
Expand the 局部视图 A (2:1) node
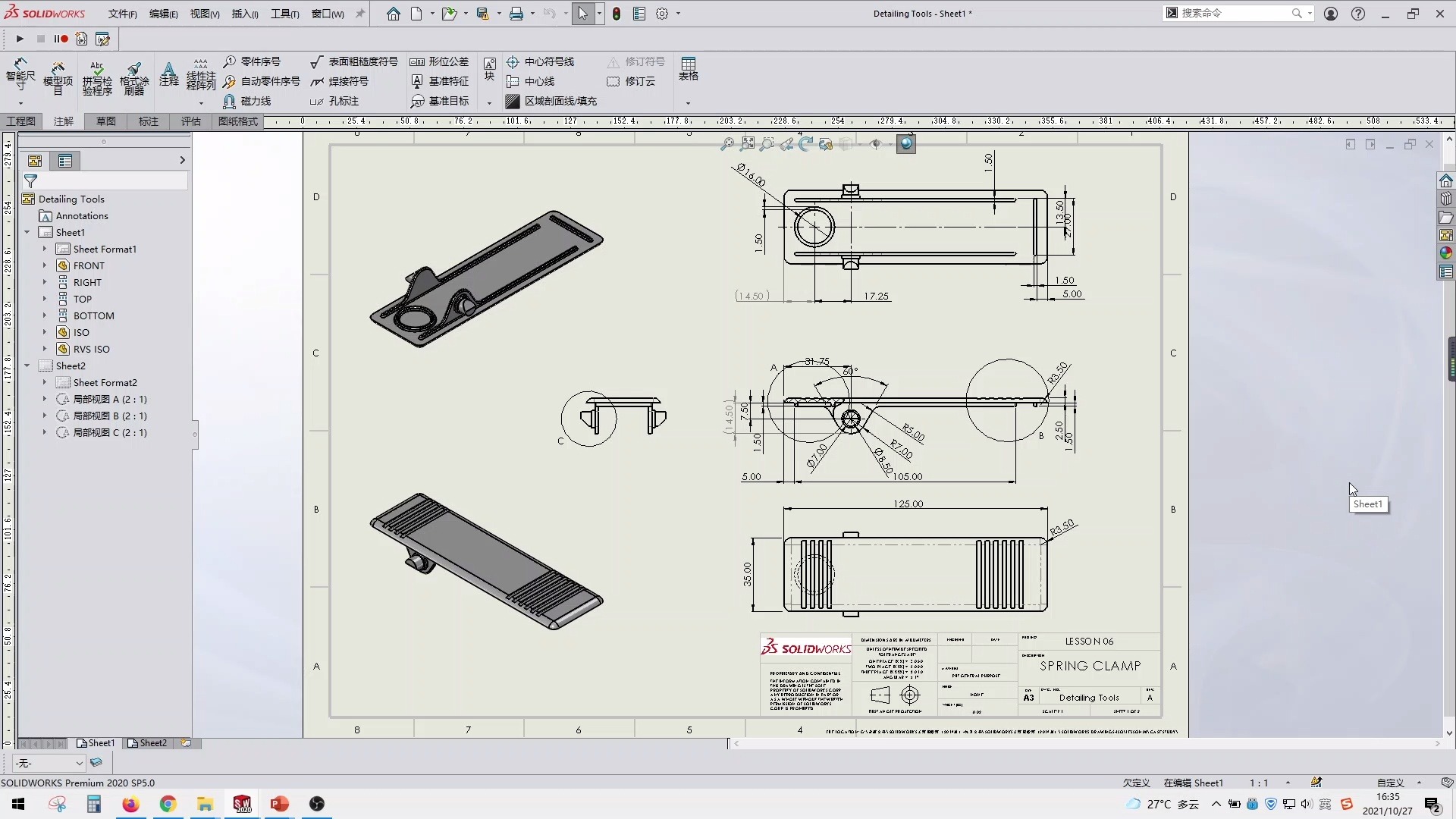coord(45,398)
